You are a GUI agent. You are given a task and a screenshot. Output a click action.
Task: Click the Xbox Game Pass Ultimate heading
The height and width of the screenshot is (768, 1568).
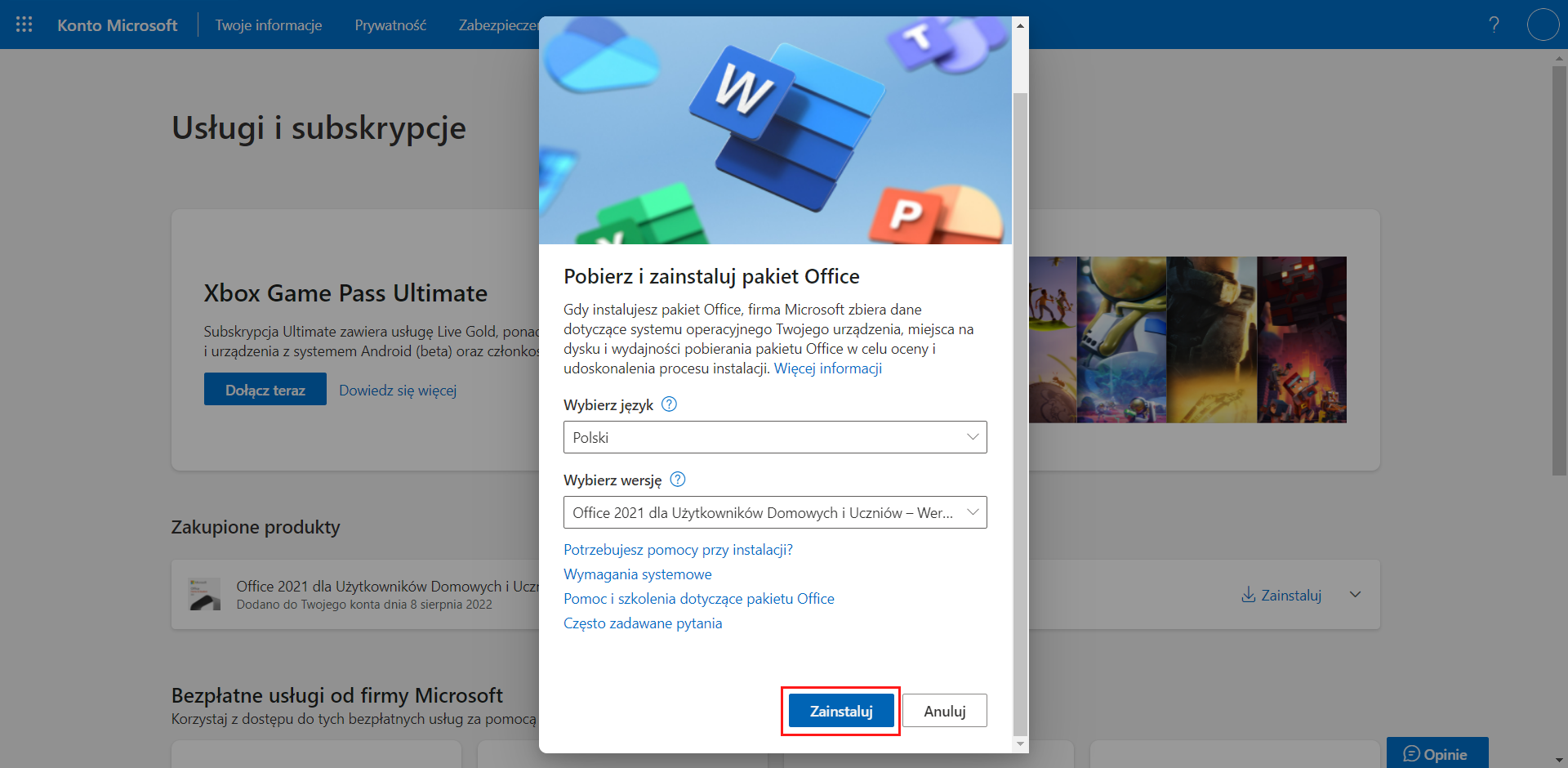(345, 293)
